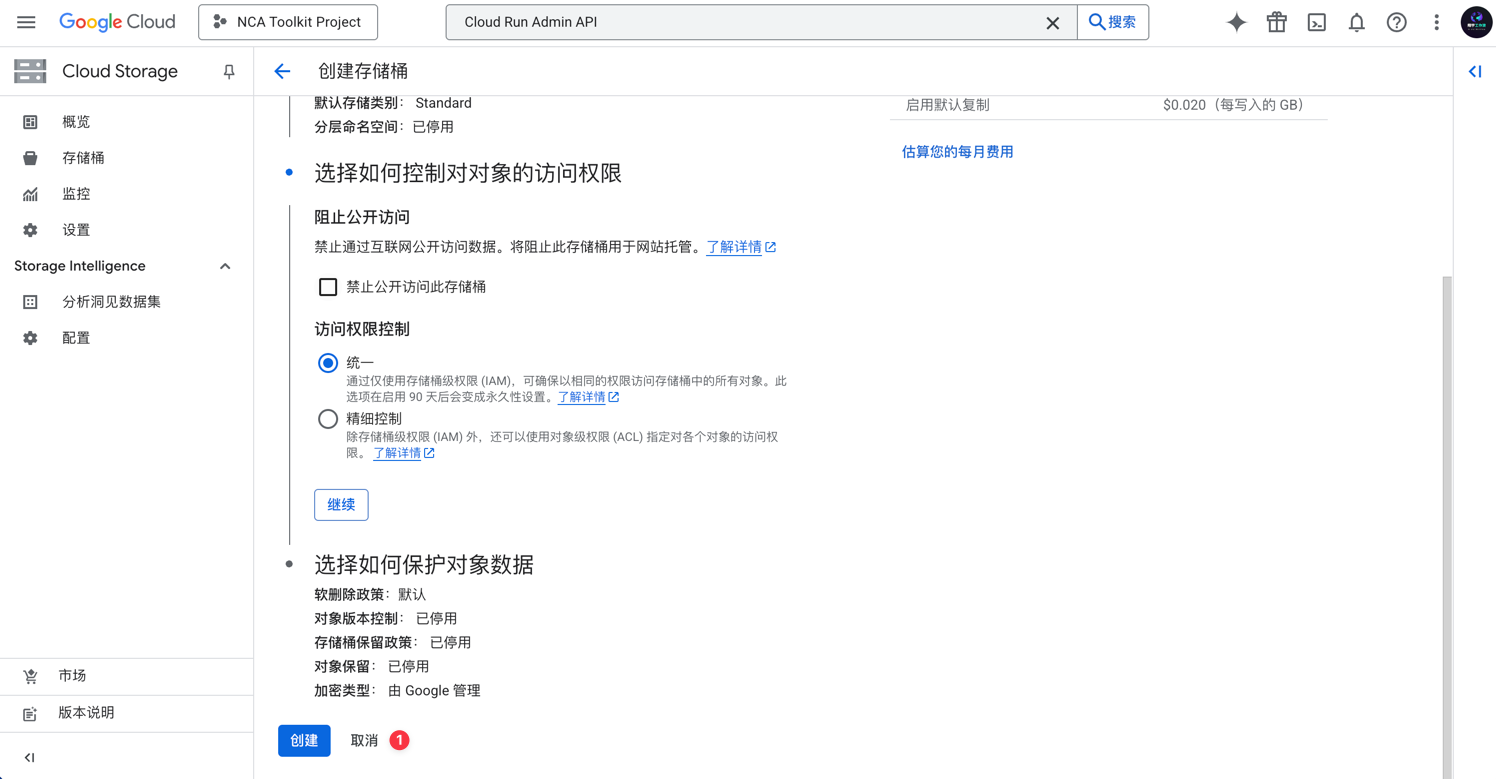This screenshot has height=779, width=1496.
Task: Open the Cloud Shell terminal icon
Action: coord(1316,21)
